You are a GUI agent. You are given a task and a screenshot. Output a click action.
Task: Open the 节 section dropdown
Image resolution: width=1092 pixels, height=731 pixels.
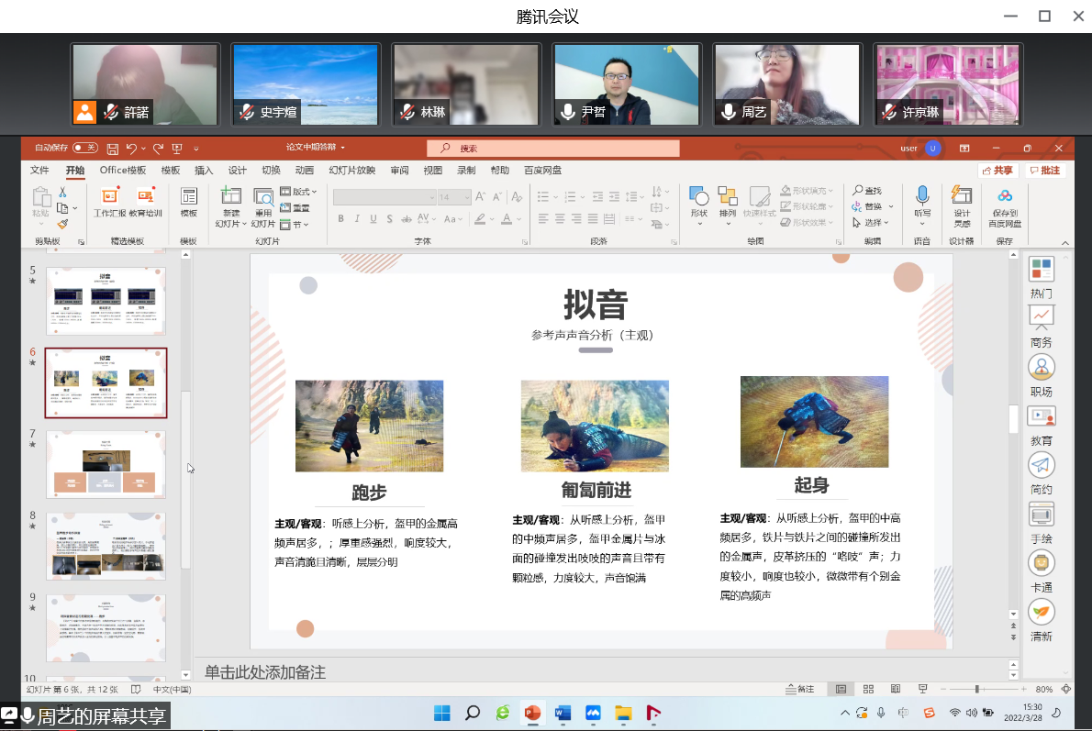299,224
